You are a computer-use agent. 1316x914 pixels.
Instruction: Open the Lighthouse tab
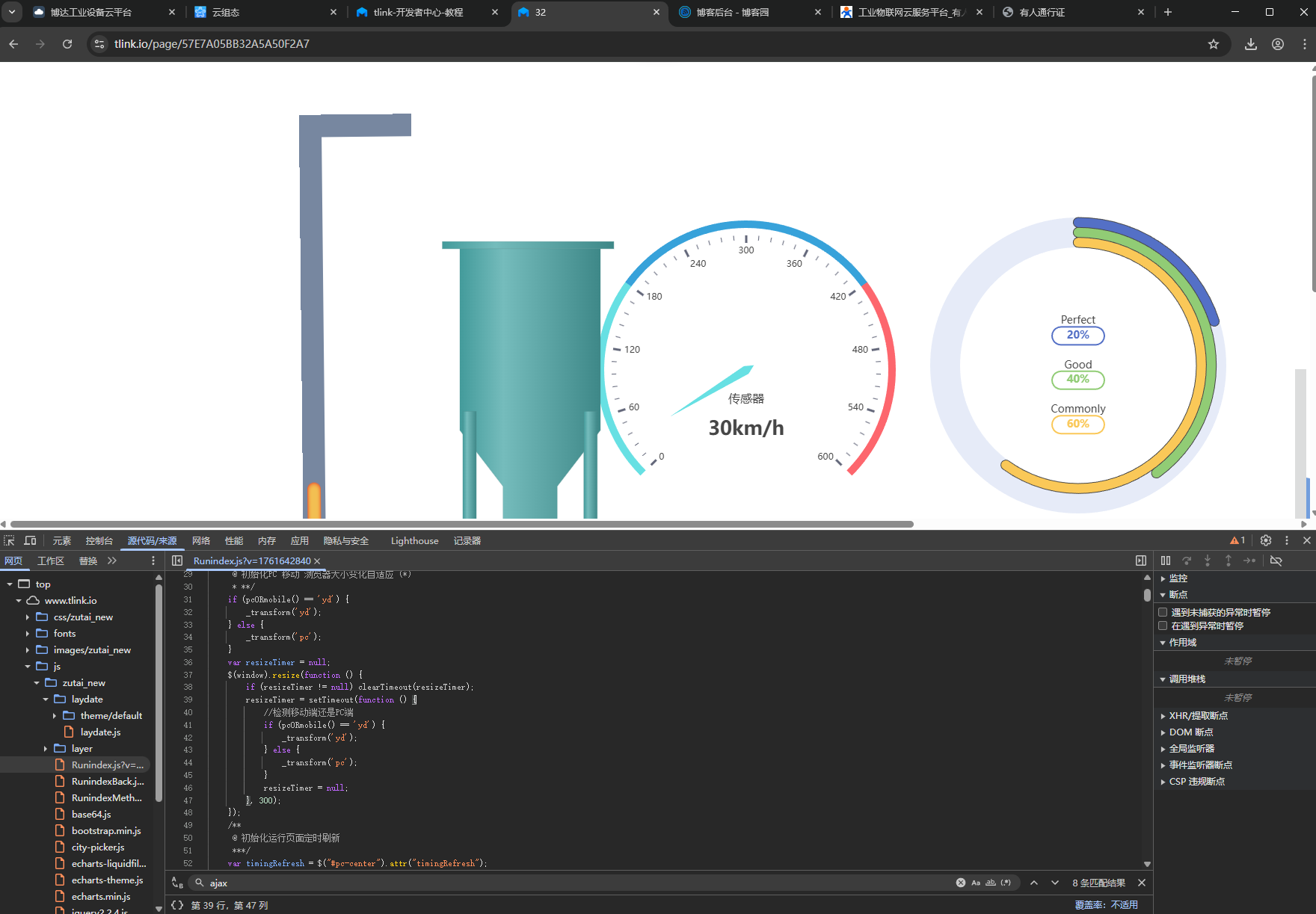point(414,540)
